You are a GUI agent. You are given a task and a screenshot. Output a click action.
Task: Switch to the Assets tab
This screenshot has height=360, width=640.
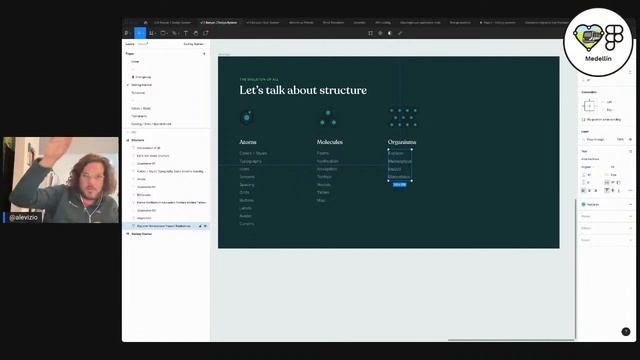[142, 44]
